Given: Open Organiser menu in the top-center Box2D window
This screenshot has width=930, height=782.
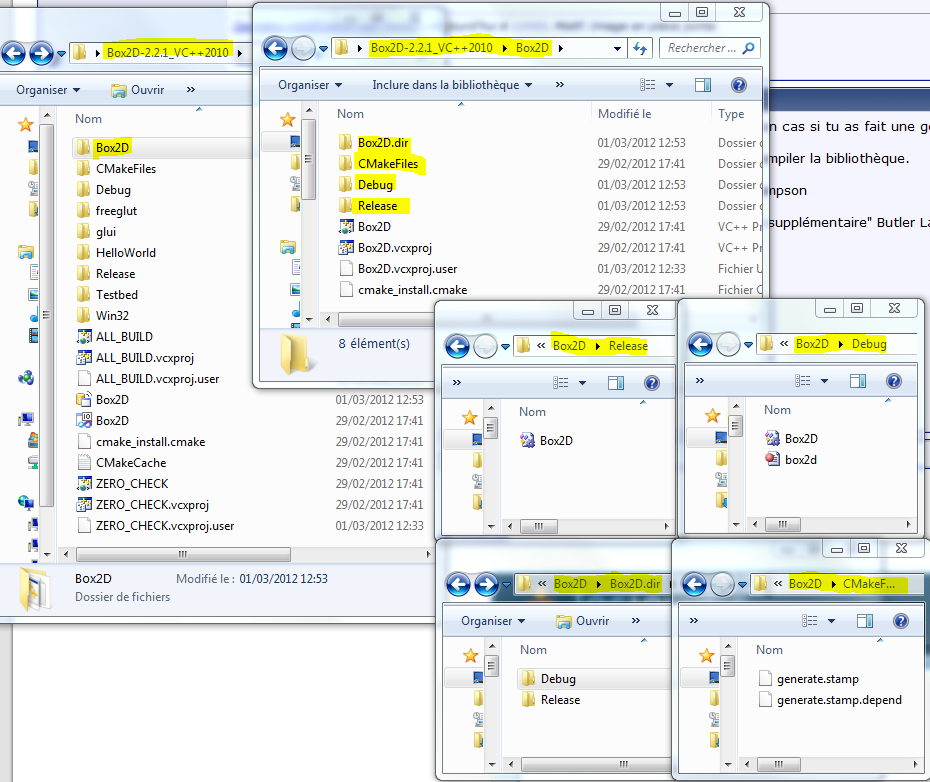Looking at the screenshot, I should pos(310,85).
